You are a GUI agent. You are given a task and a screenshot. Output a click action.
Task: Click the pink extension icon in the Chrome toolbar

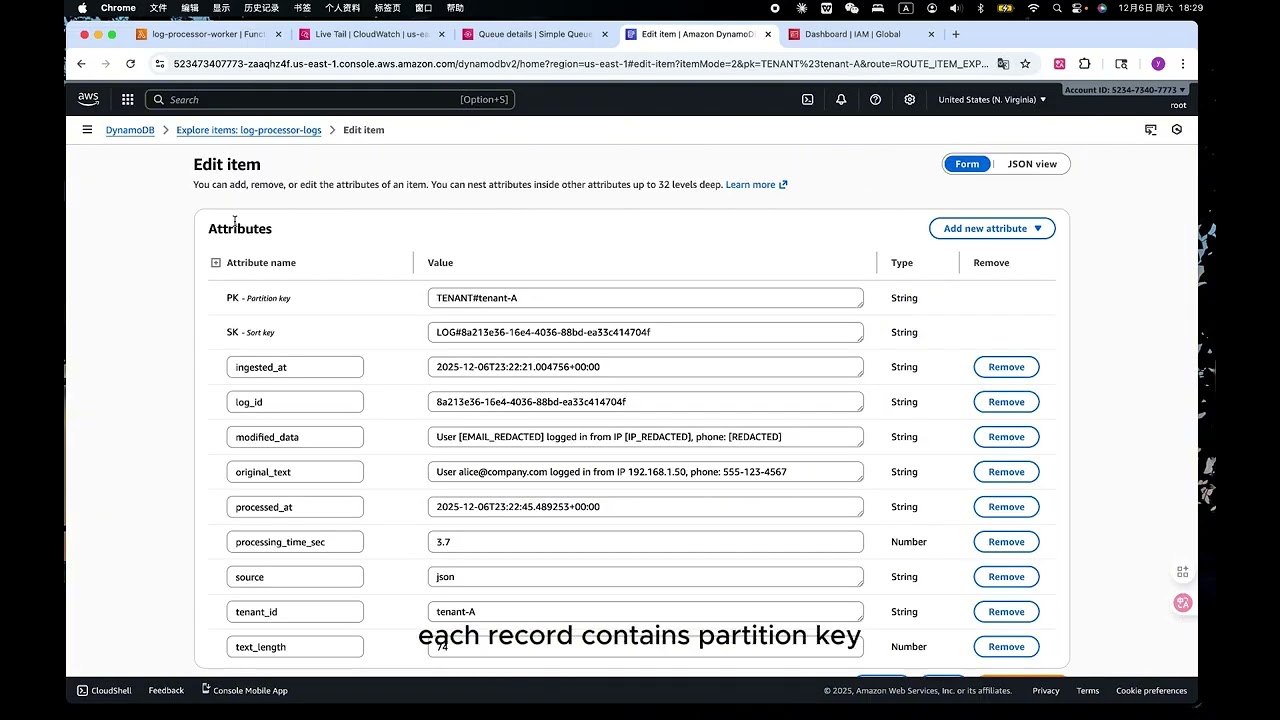tap(1059, 63)
